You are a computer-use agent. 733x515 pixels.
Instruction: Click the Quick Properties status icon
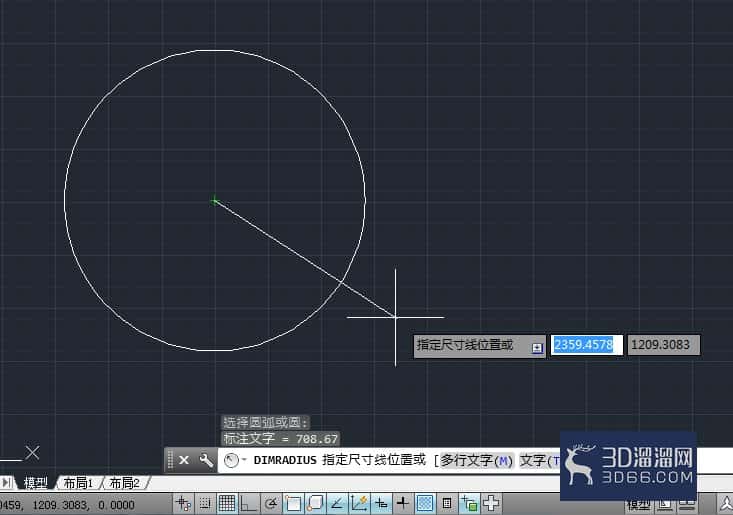click(x=447, y=503)
